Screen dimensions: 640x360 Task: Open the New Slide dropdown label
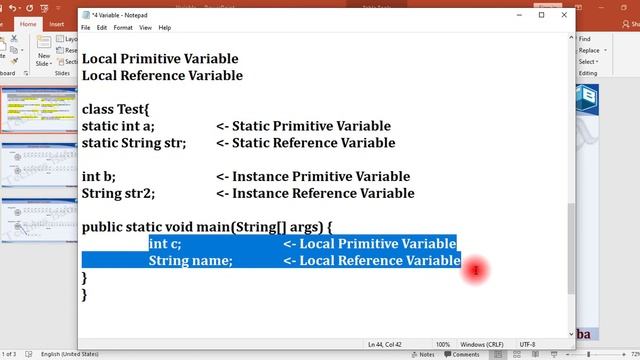pyautogui.click(x=44, y=60)
